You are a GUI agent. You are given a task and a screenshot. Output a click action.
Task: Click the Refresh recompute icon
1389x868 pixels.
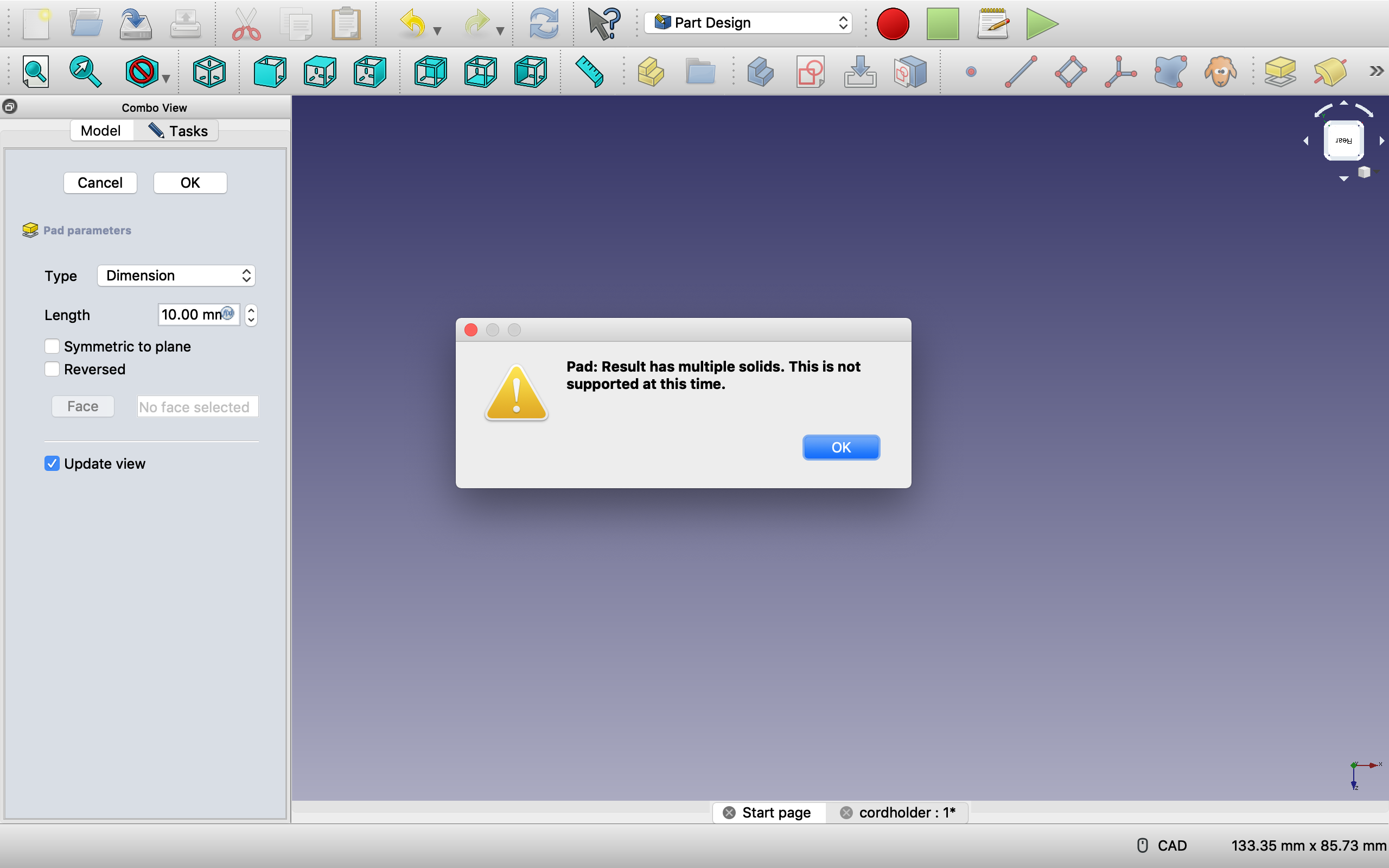tap(543, 24)
